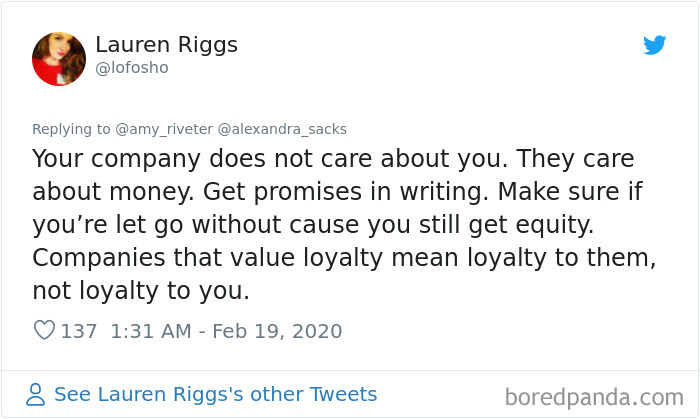Click the Lauren Riggs display name
The width and height of the screenshot is (700, 419).
(166, 45)
